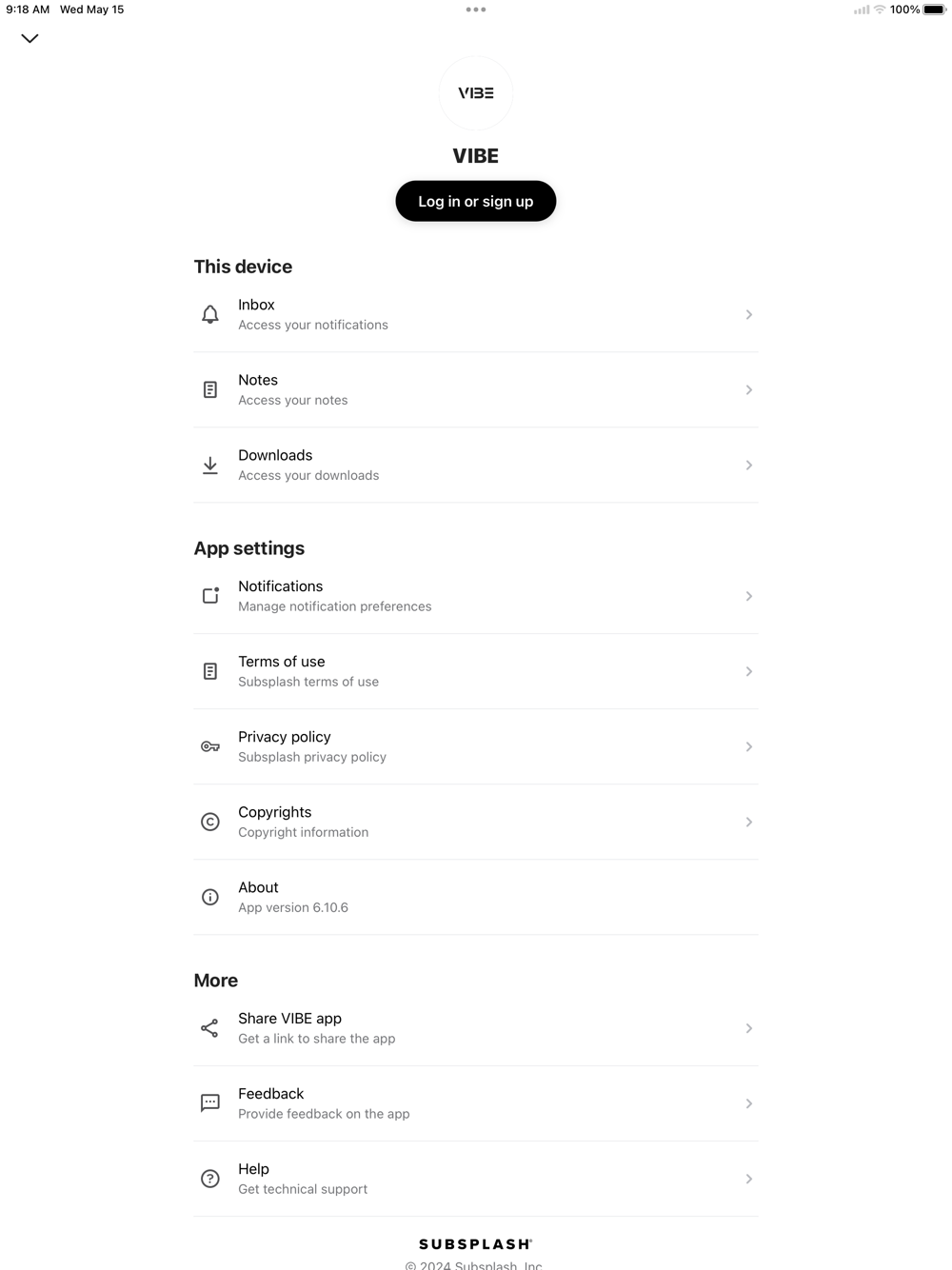Tap the Feedback speech bubble icon
Viewport: 952px width, 1270px height.
tap(210, 1103)
